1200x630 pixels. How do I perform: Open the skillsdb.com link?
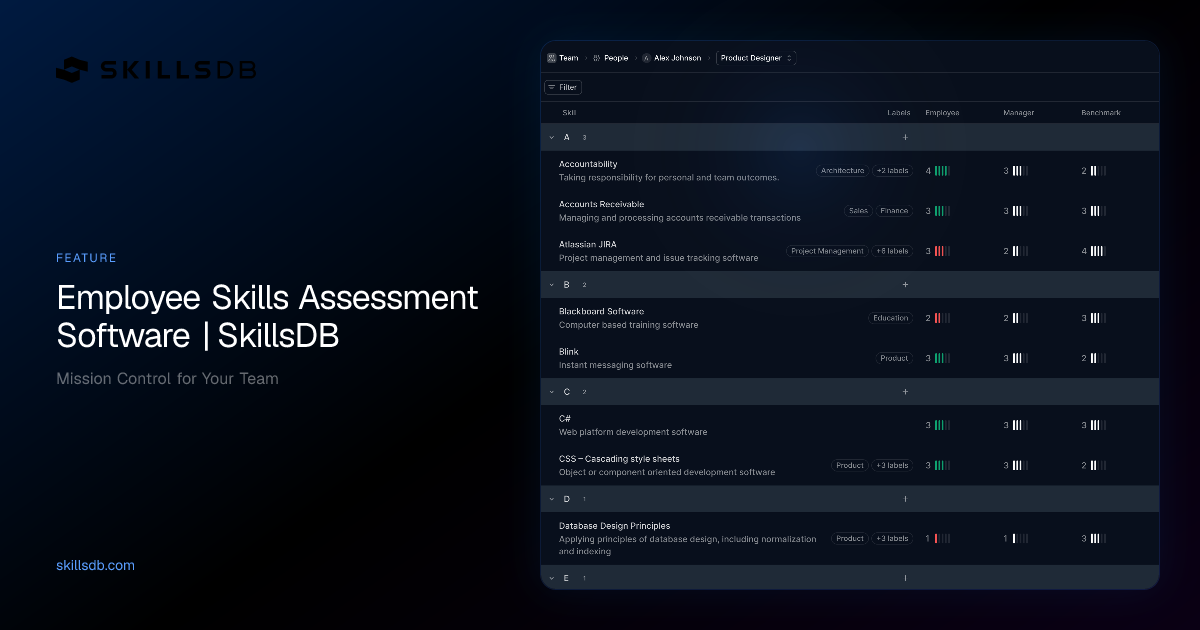pos(95,565)
